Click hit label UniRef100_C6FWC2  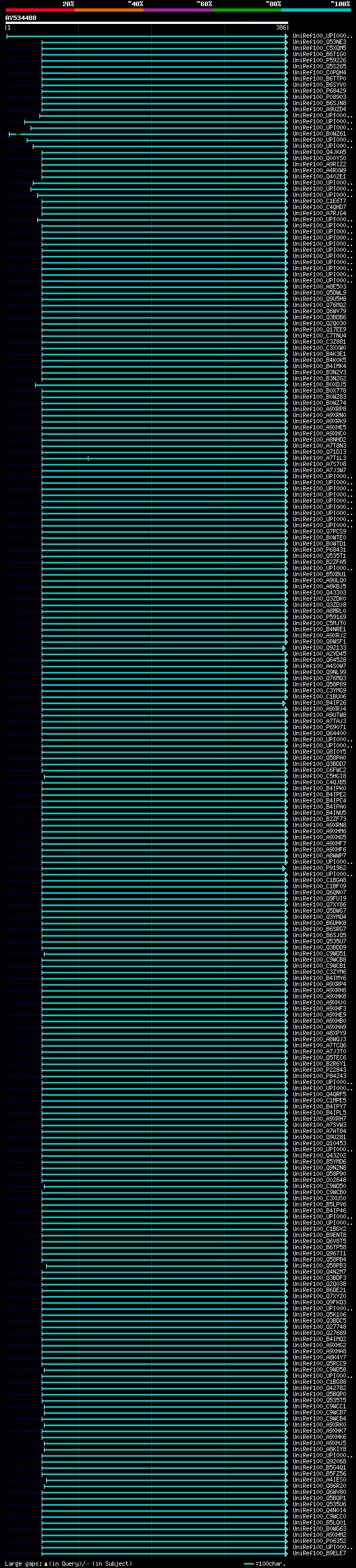coord(319,770)
